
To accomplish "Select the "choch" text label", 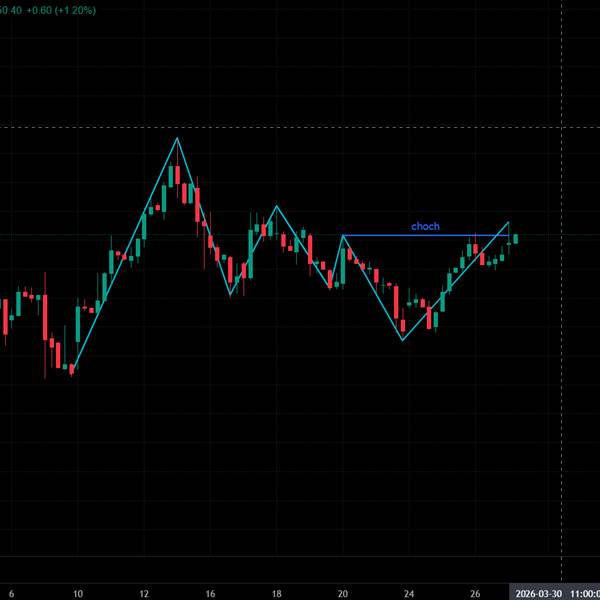I will click(425, 227).
